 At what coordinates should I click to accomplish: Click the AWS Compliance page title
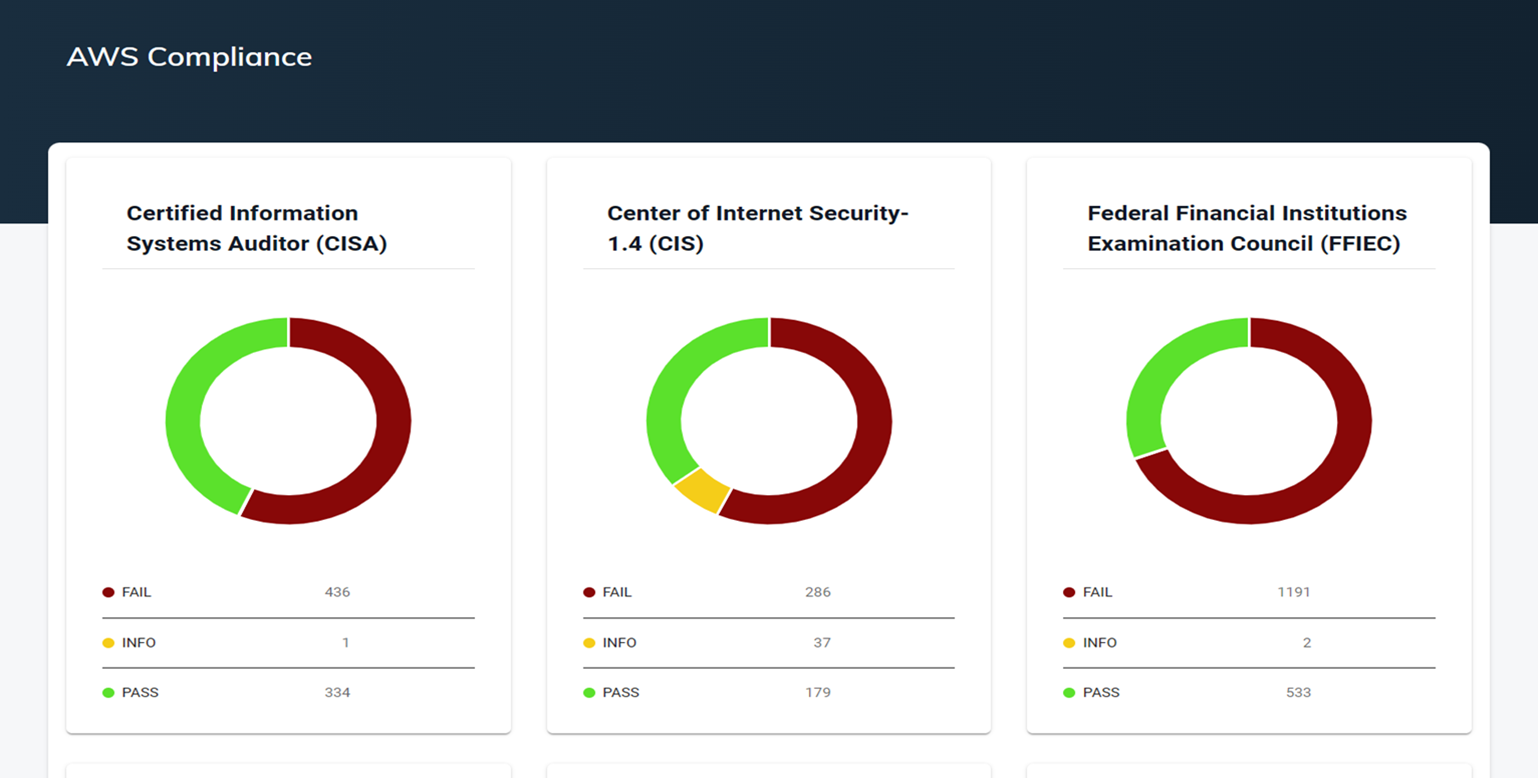pos(189,57)
